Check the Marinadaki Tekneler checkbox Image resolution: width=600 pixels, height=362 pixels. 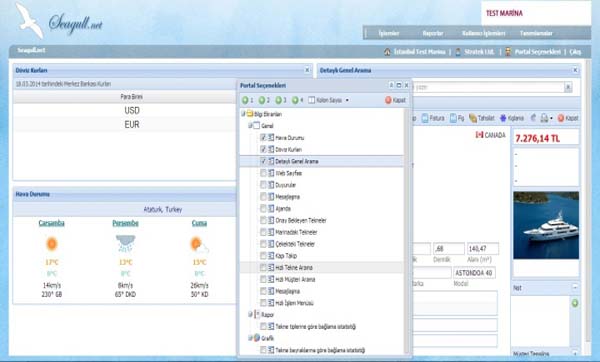point(263,232)
